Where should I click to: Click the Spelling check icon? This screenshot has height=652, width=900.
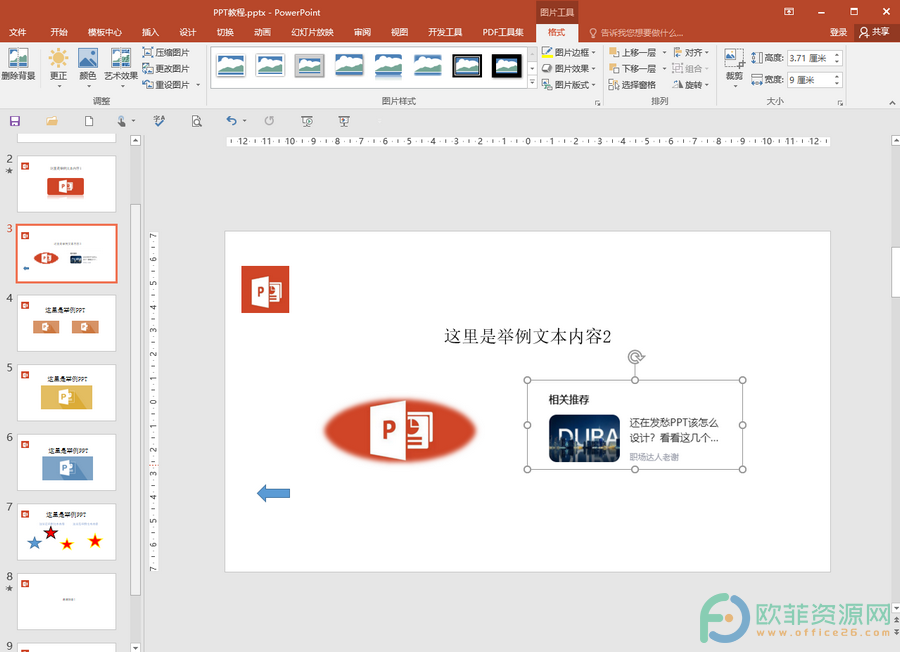click(159, 121)
